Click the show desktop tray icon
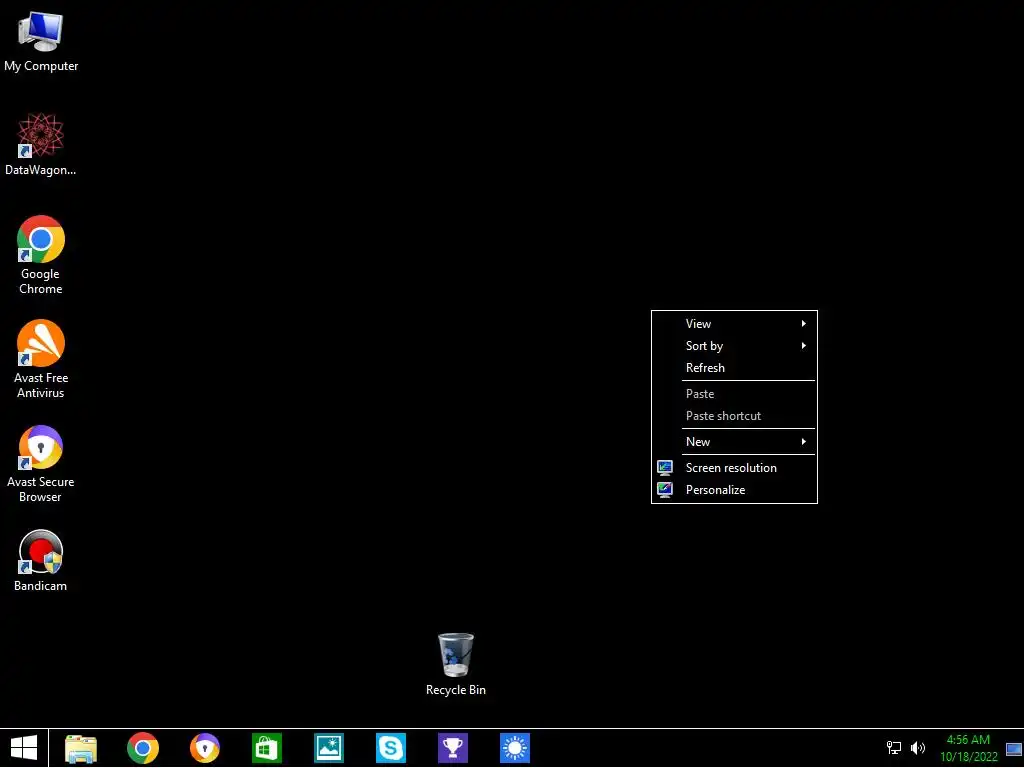 click(x=1014, y=749)
